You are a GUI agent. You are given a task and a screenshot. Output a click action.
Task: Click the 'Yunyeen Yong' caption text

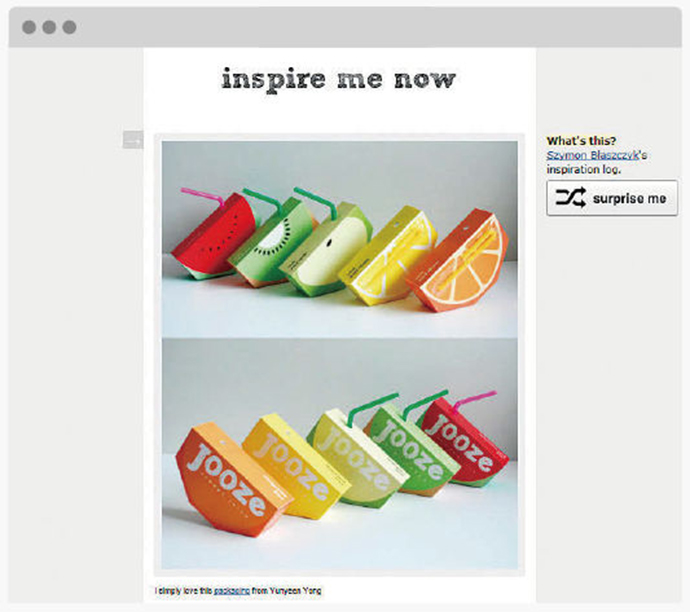coord(295,591)
